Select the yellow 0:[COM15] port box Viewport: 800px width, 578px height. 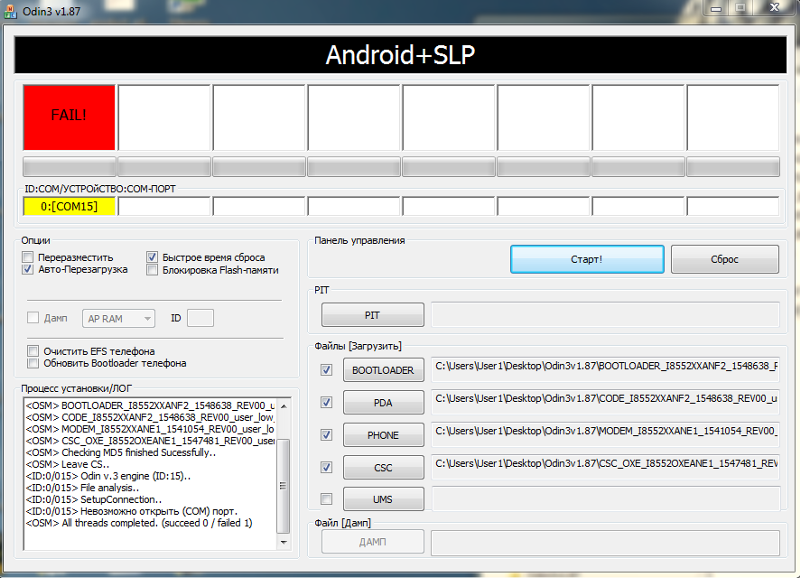(x=69, y=207)
